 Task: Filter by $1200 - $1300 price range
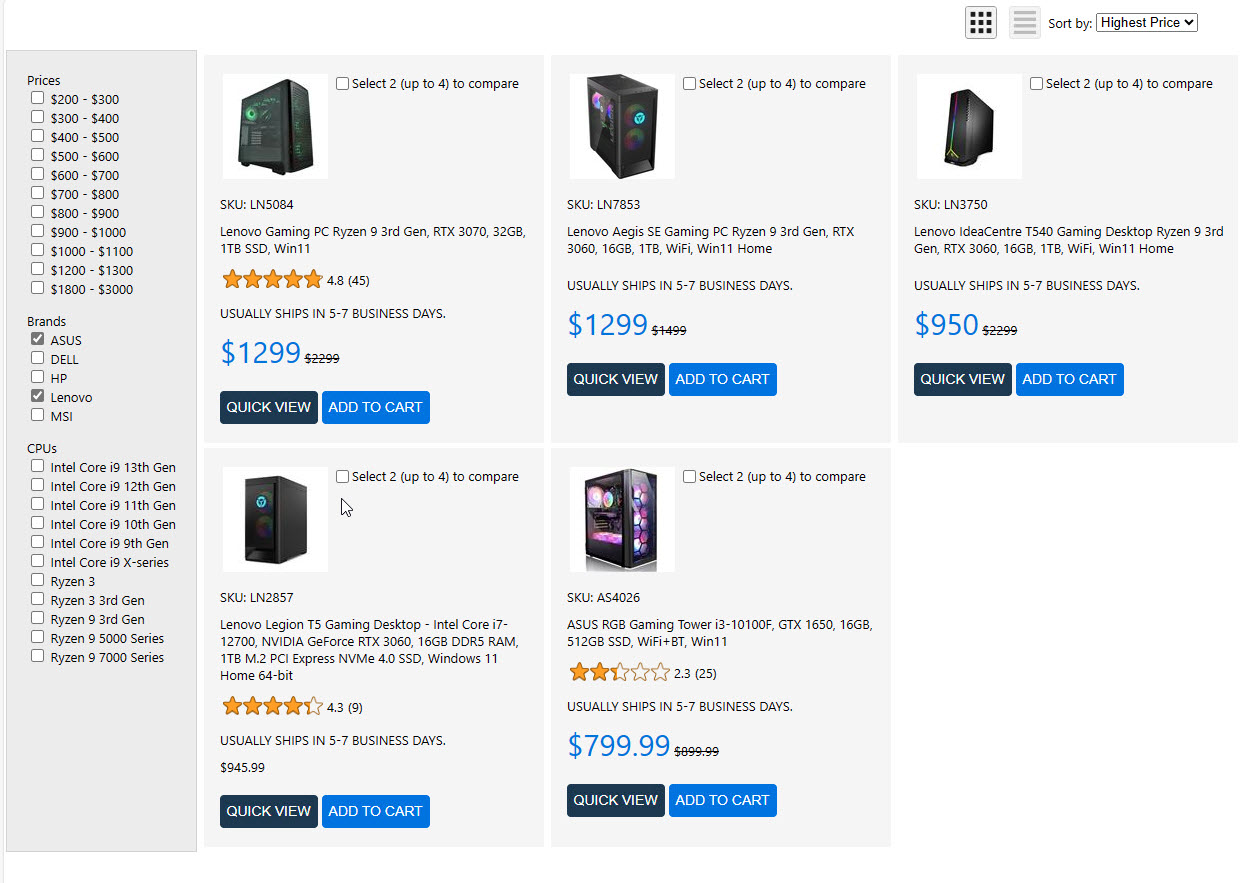pyautogui.click(x=38, y=270)
